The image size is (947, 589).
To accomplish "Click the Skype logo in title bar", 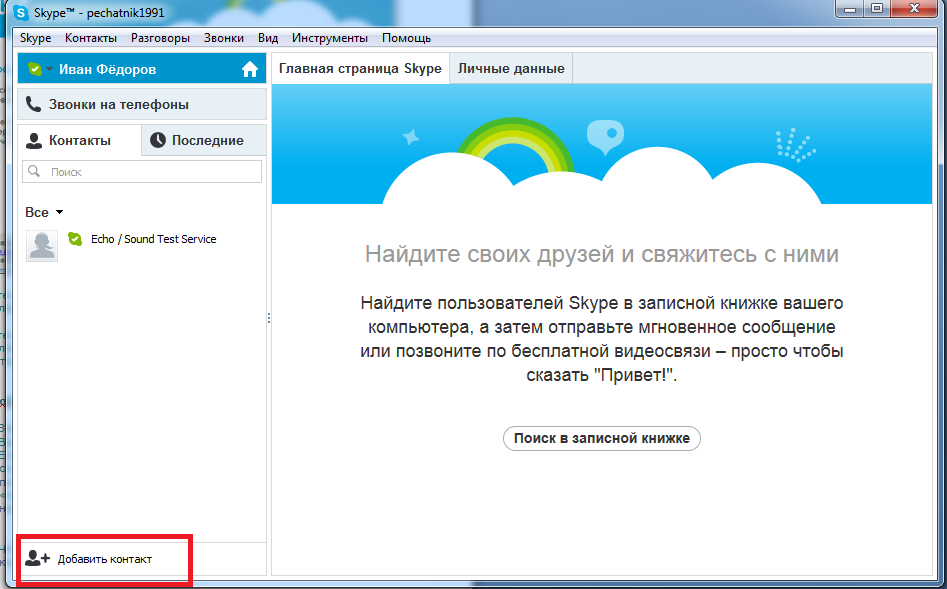I will point(21,12).
